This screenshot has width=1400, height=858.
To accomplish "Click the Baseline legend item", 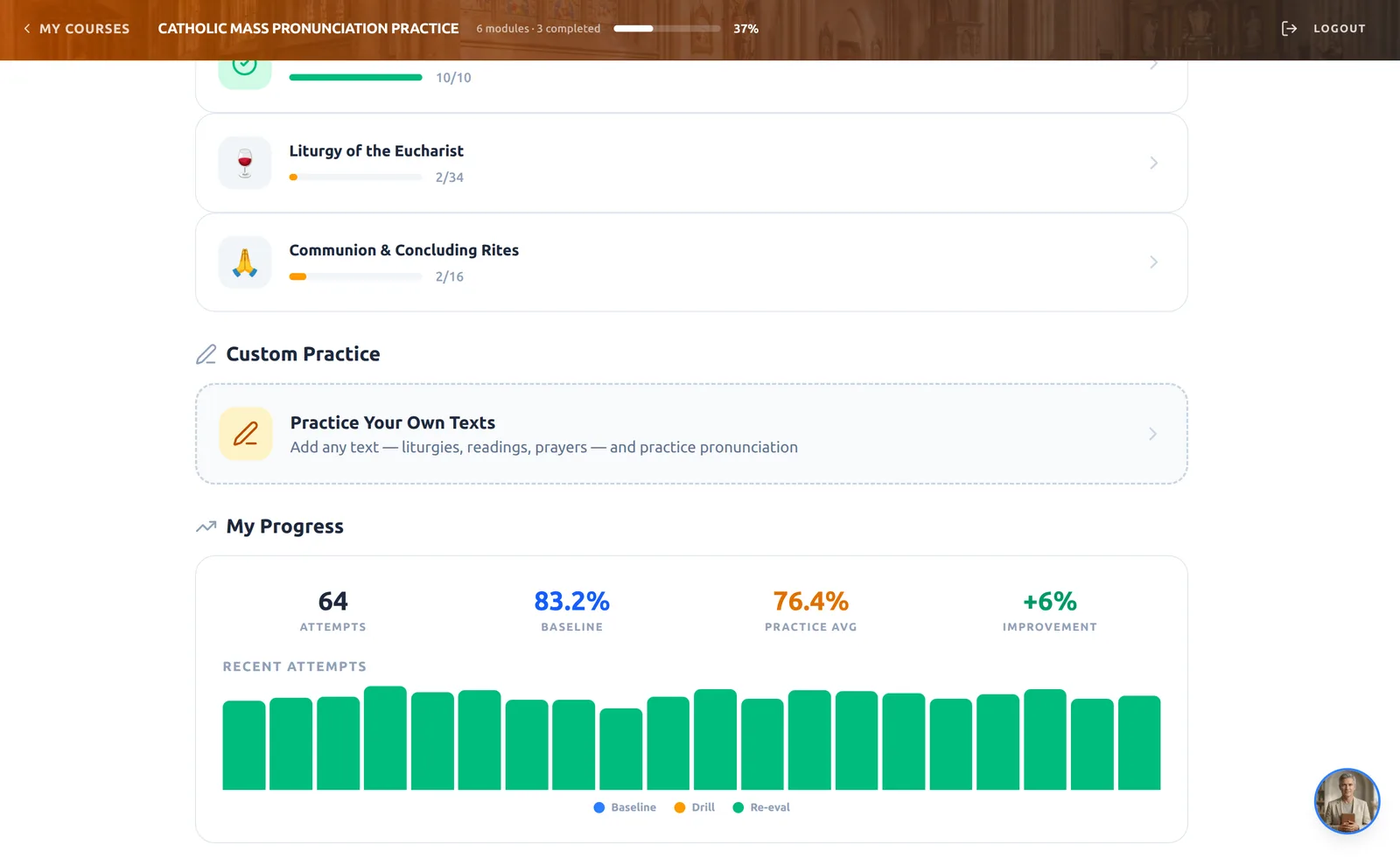I will (x=625, y=807).
